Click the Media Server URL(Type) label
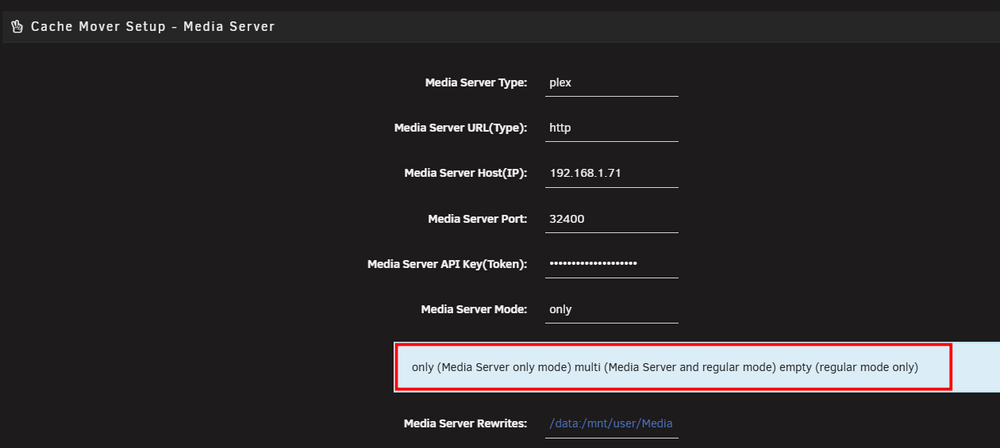Image resolution: width=1000 pixels, height=448 pixels. pos(460,128)
